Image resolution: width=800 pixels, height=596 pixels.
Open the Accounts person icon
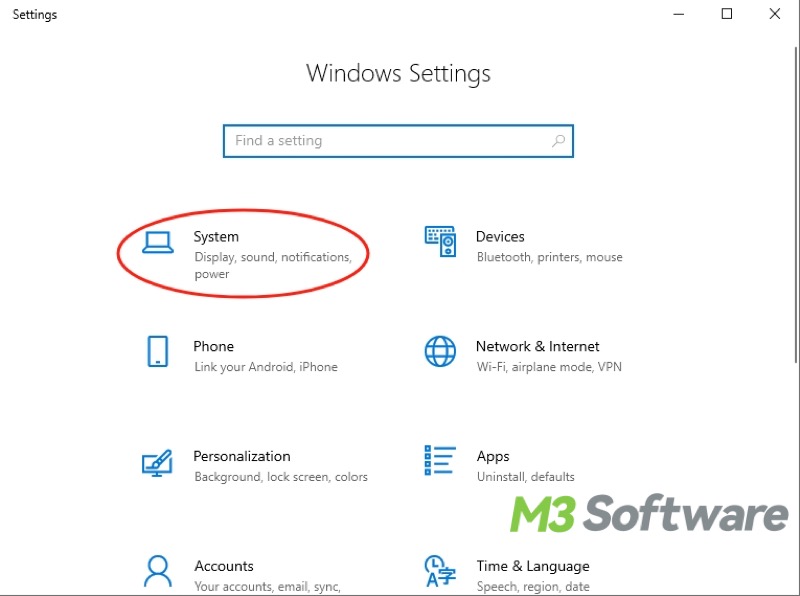(x=158, y=571)
